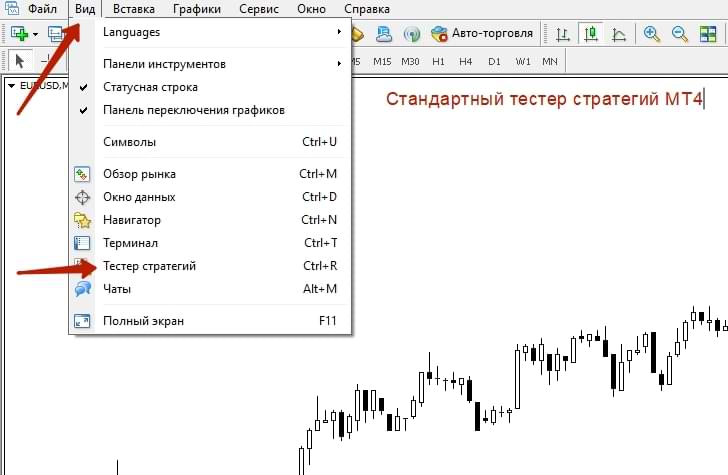
Task: Click the signal broadcast toolbar icon
Action: point(412,34)
